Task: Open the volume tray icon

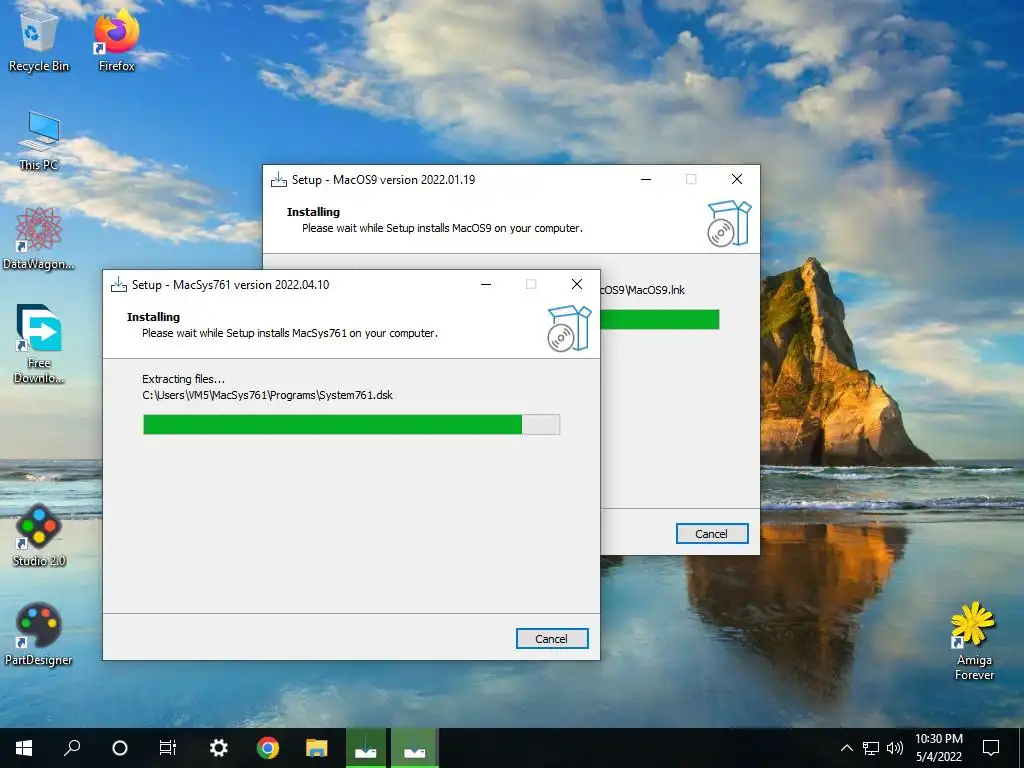Action: coord(895,748)
